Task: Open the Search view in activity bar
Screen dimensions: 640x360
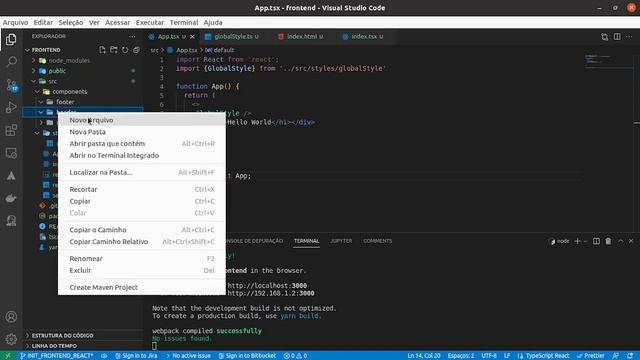Action: coord(11,62)
